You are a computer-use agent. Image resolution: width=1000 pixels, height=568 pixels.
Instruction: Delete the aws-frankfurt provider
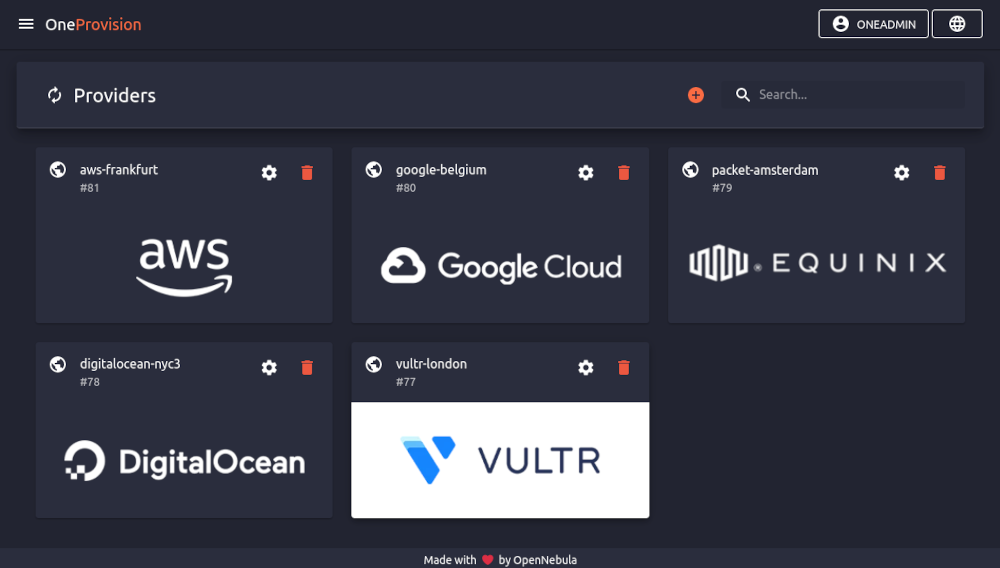click(x=307, y=173)
